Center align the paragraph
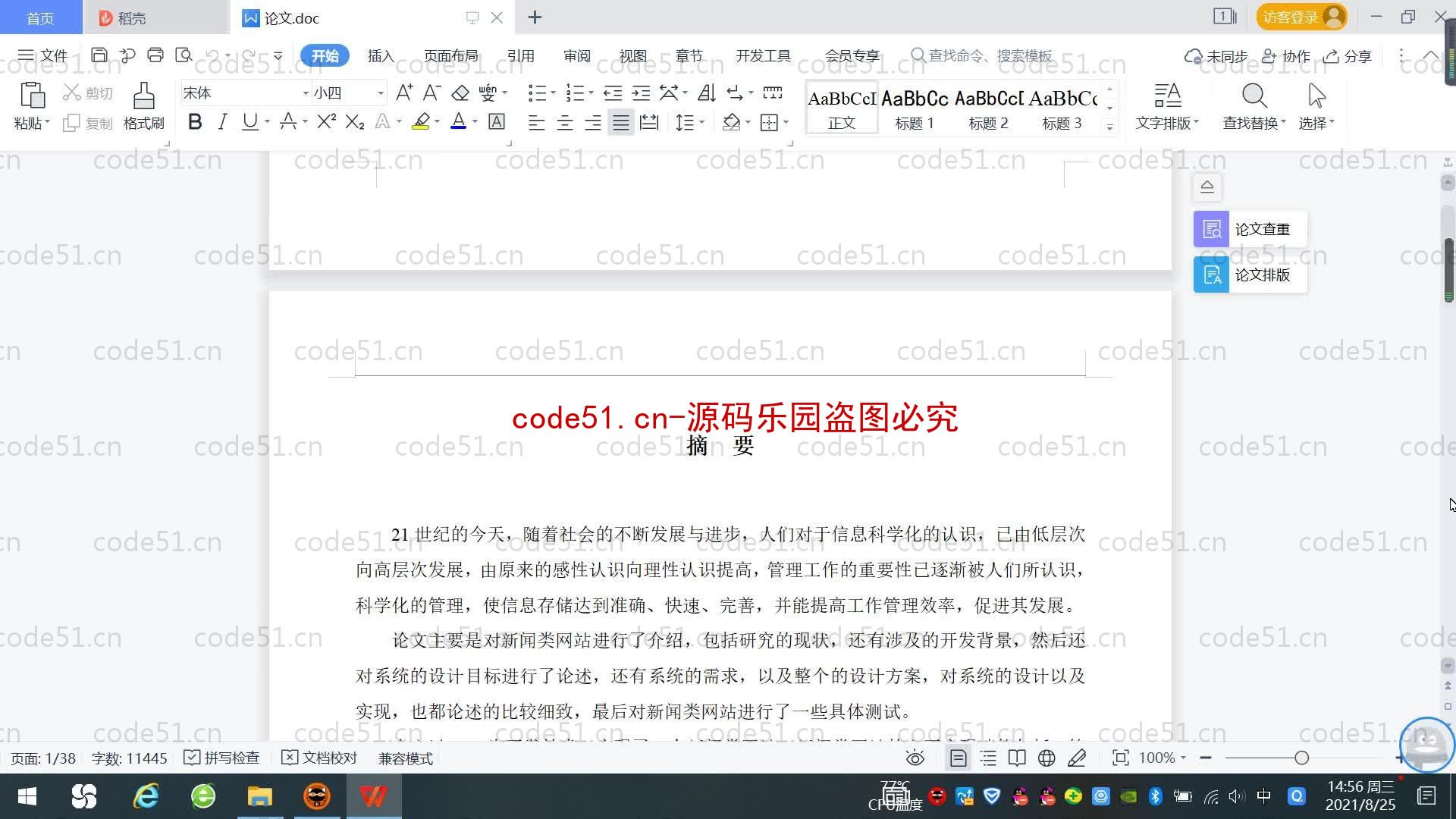Viewport: 1456px width, 819px height. click(x=564, y=122)
